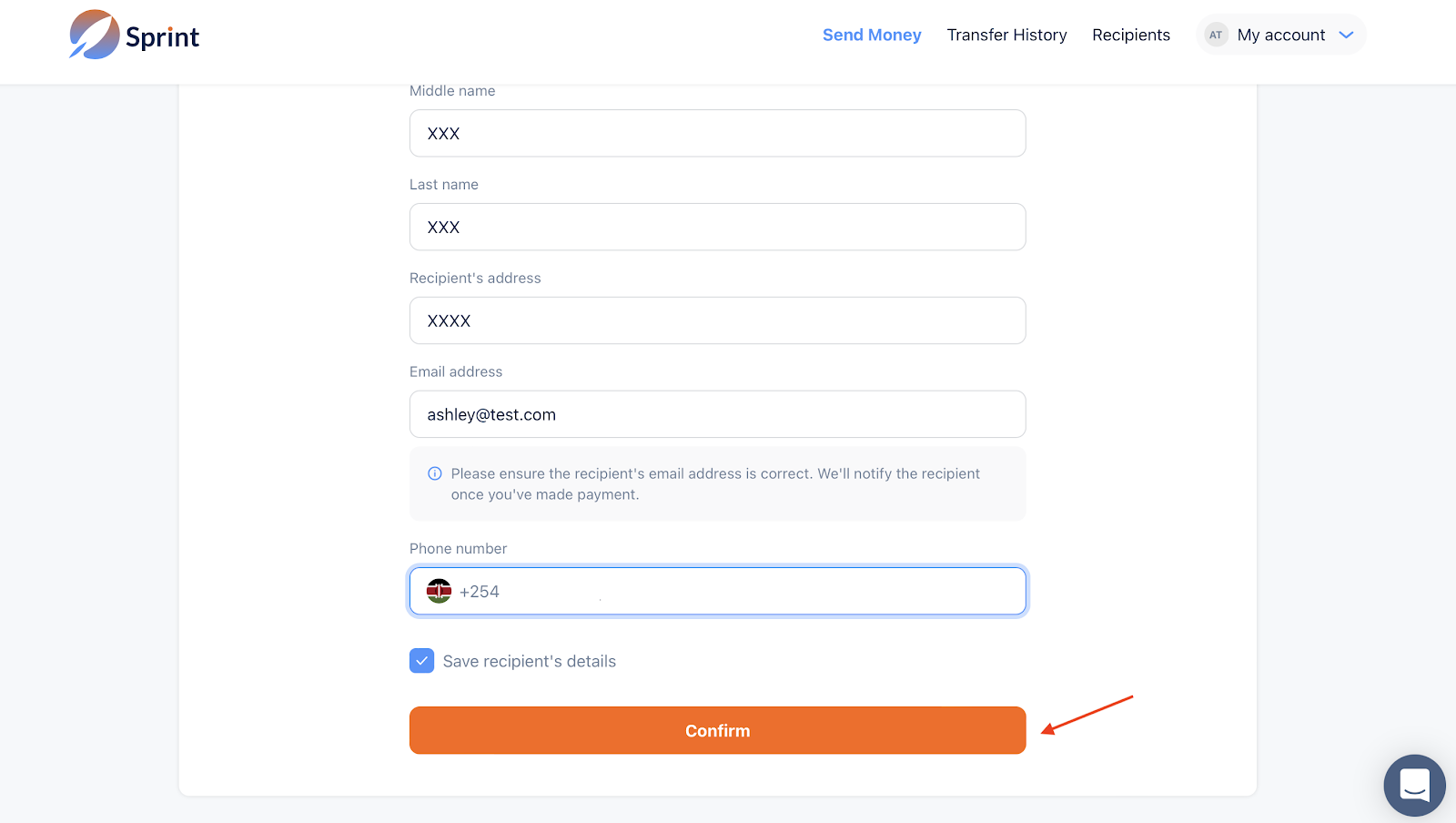
Task: Click the info icon in email notice
Action: point(435,473)
